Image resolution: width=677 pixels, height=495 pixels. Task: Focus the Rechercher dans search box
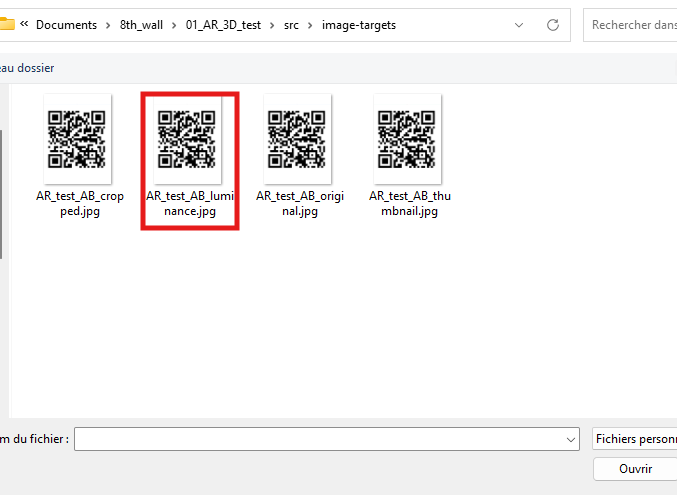click(630, 25)
